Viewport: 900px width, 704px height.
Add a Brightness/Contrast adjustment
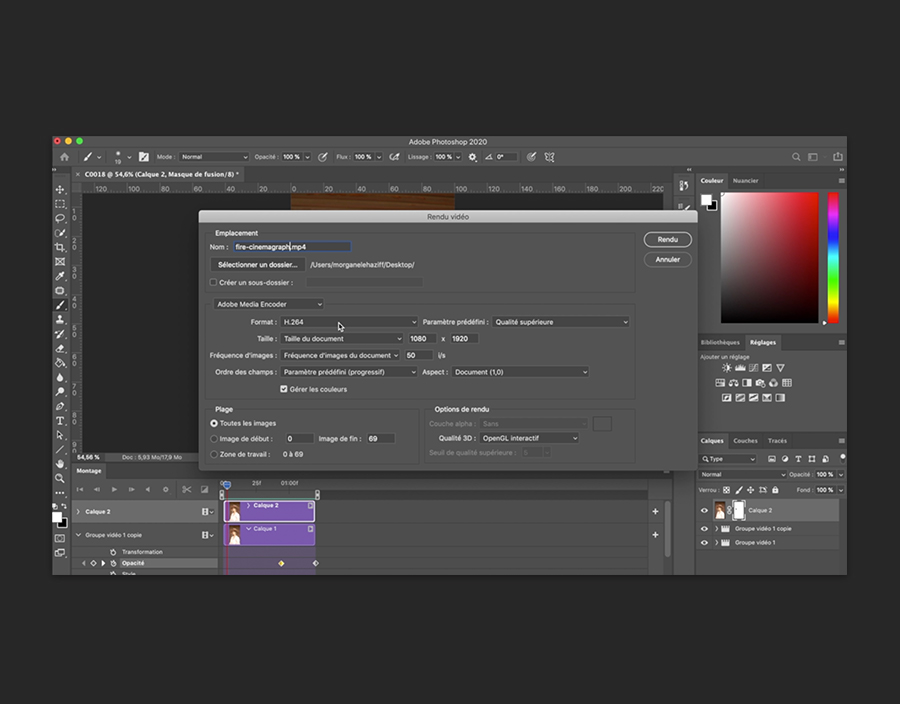click(x=727, y=368)
